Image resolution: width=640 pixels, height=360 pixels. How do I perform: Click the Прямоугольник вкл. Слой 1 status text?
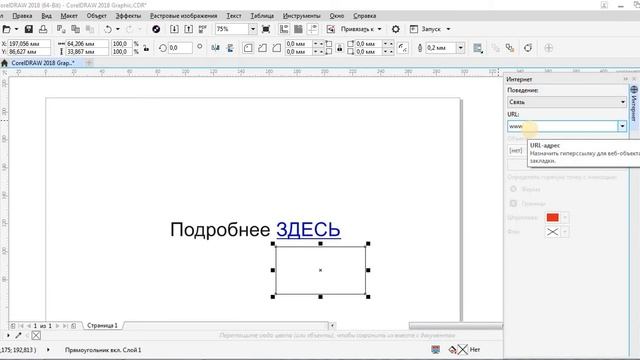click(103, 350)
